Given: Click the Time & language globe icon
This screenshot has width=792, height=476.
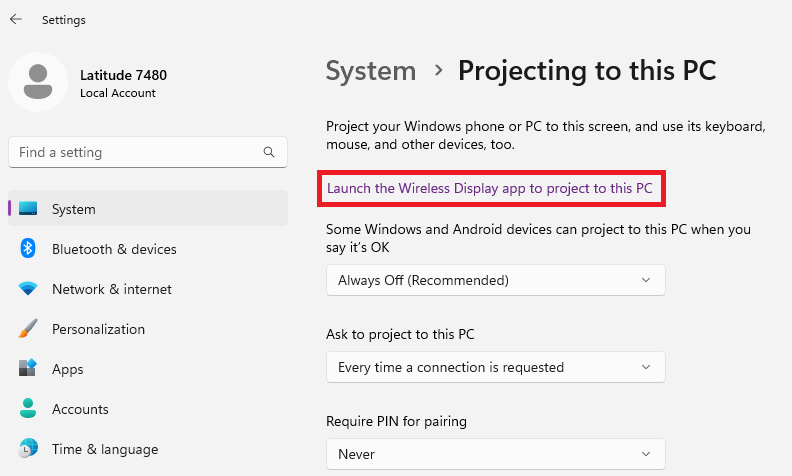Looking at the screenshot, I should point(28,449).
